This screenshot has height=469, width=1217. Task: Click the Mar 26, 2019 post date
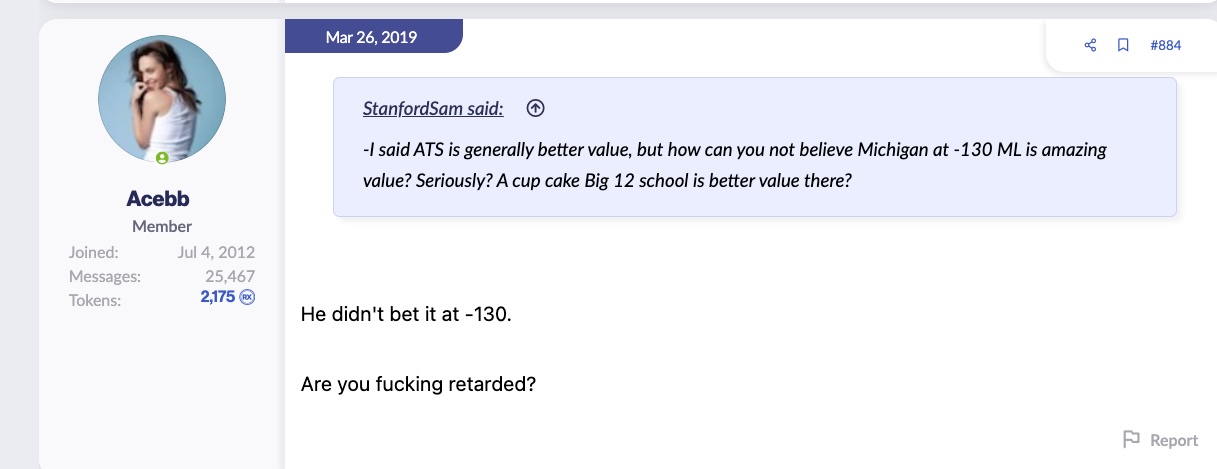[371, 37]
